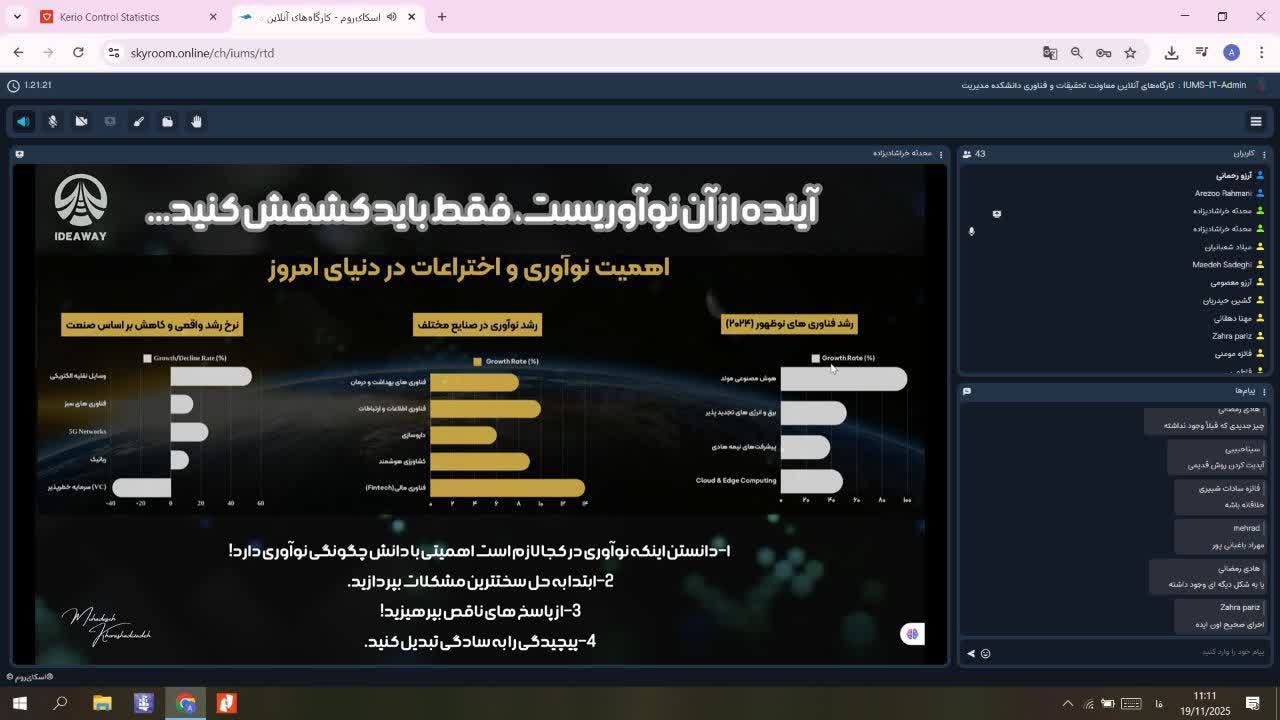Image resolution: width=1280 pixels, height=720 pixels.
Task: Raise hand using the hand icon
Action: pos(197,121)
